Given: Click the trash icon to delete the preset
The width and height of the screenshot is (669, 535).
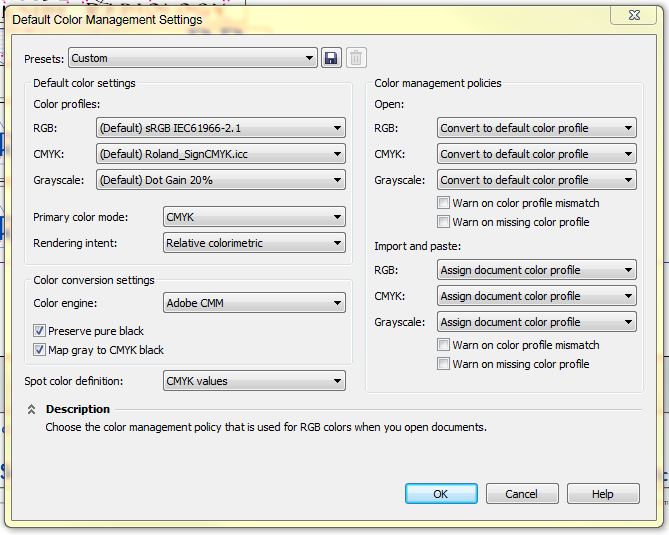Looking at the screenshot, I should click(356, 58).
